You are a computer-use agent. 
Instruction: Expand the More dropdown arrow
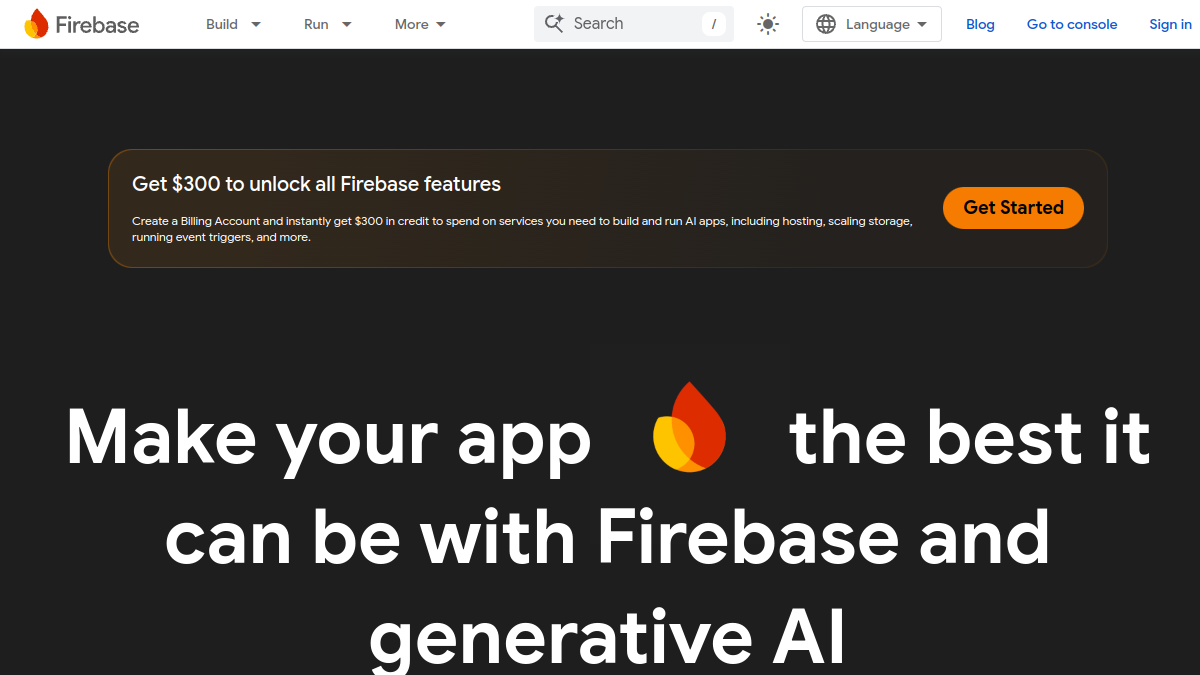coord(441,25)
